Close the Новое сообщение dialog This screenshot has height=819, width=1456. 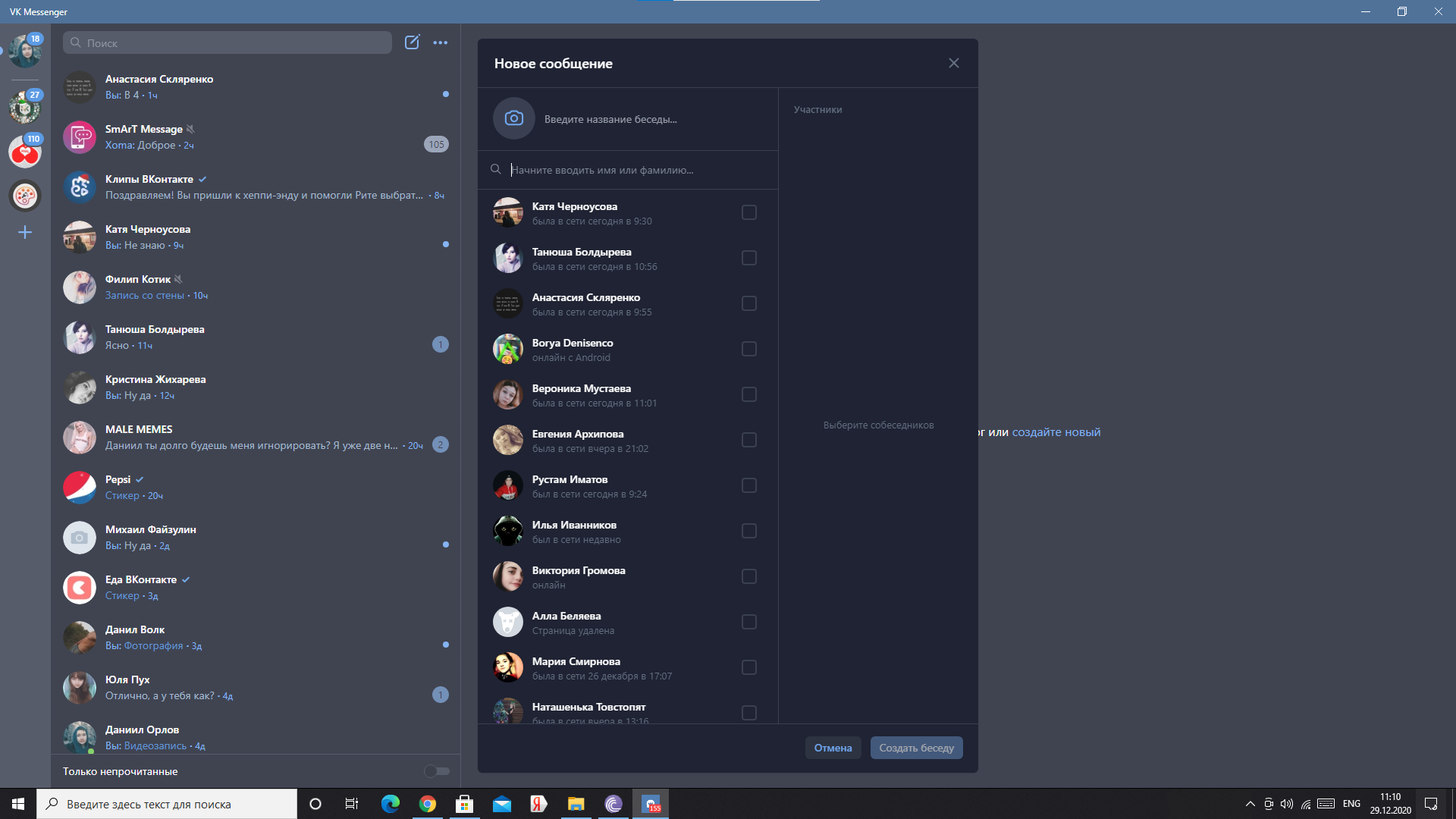tap(954, 64)
